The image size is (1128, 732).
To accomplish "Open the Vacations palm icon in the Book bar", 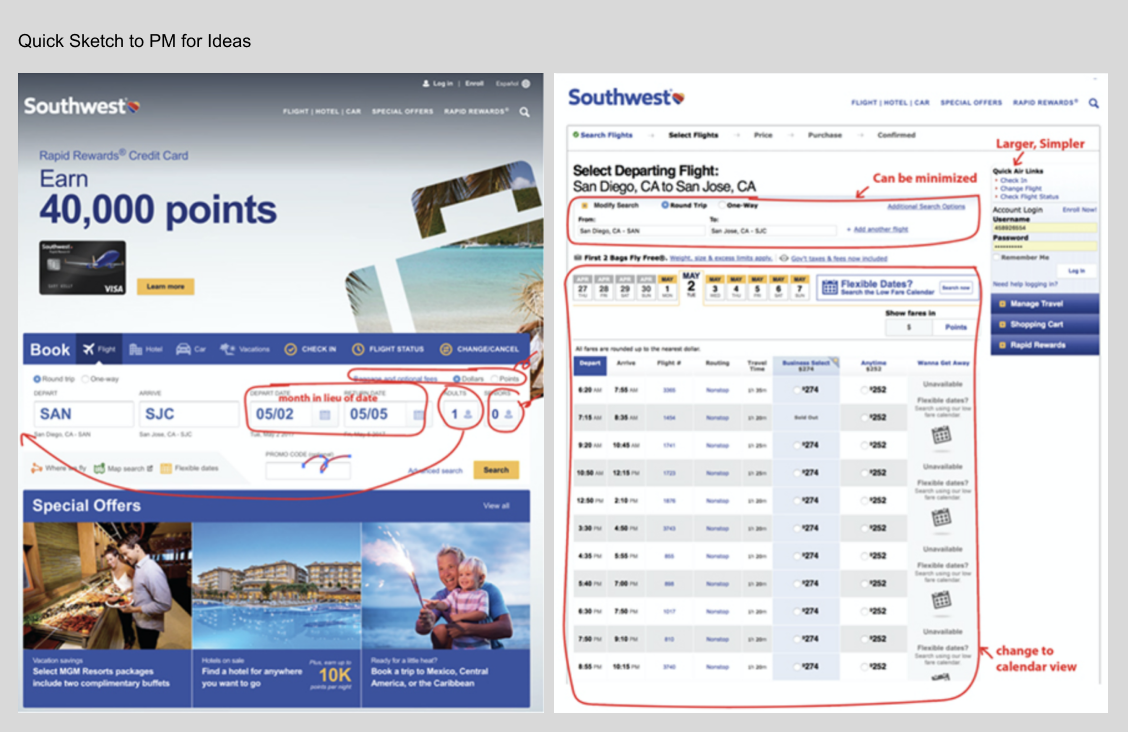I will (227, 349).
